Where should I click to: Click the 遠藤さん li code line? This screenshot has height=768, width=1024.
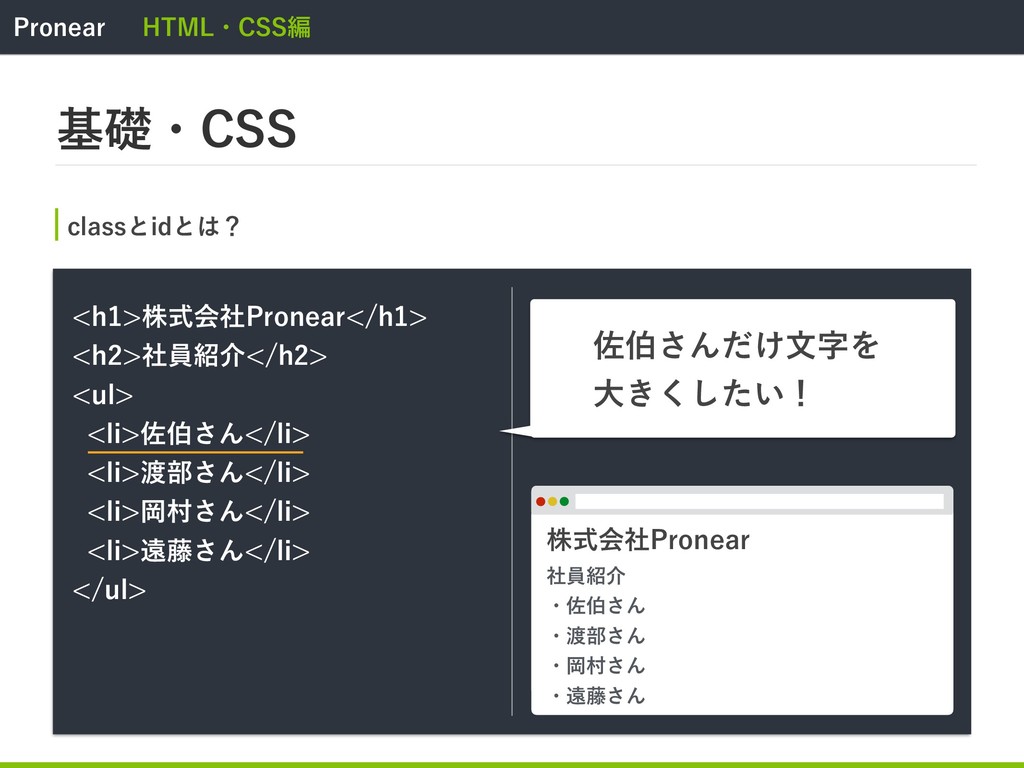point(199,551)
